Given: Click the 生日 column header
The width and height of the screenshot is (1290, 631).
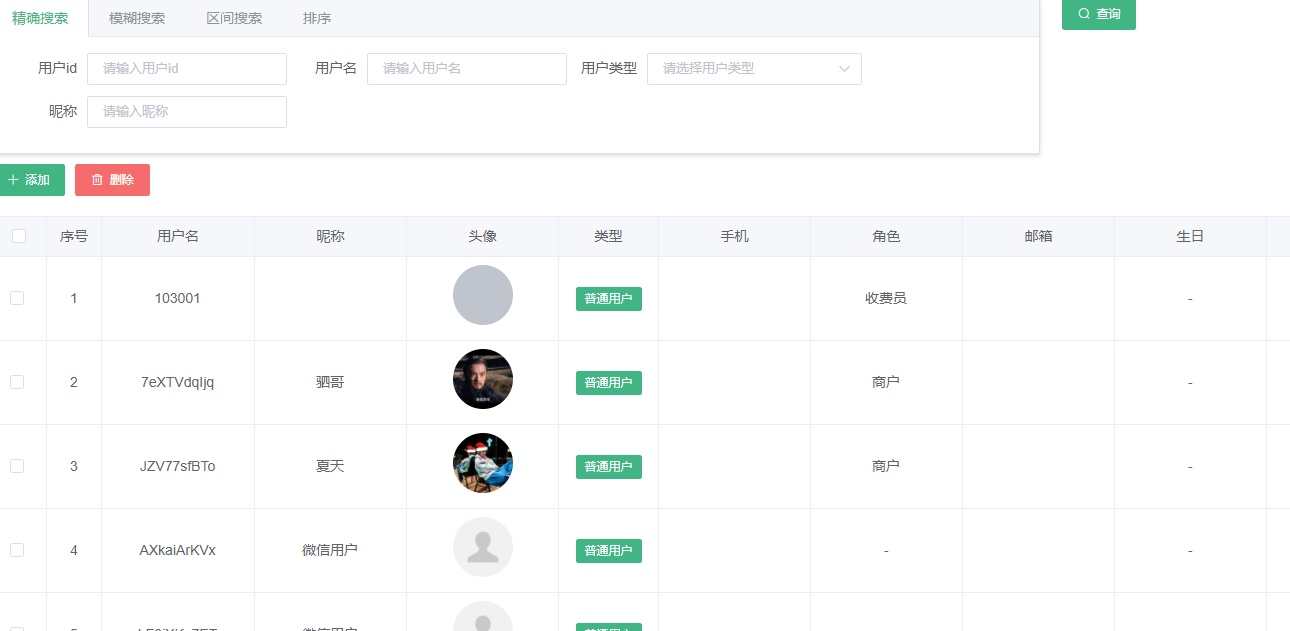Looking at the screenshot, I should [x=1190, y=237].
